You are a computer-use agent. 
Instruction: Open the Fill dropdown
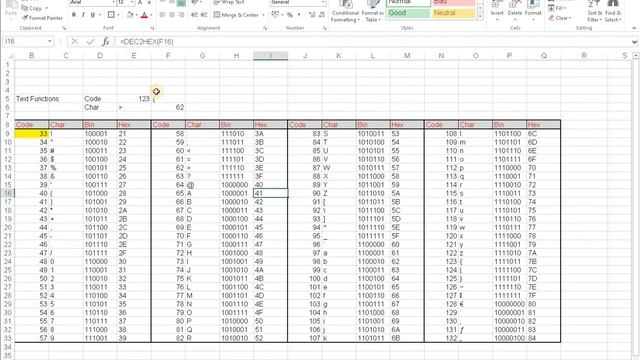click(x=558, y=8)
